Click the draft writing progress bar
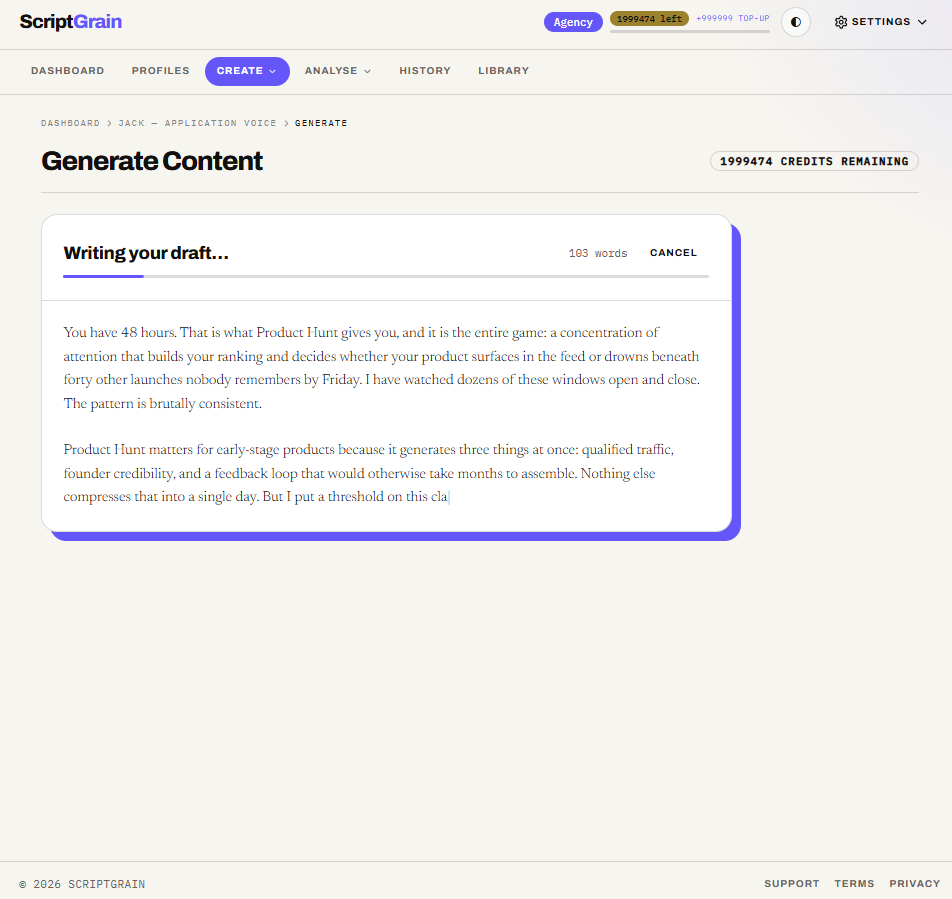This screenshot has height=899, width=952. 386,276
